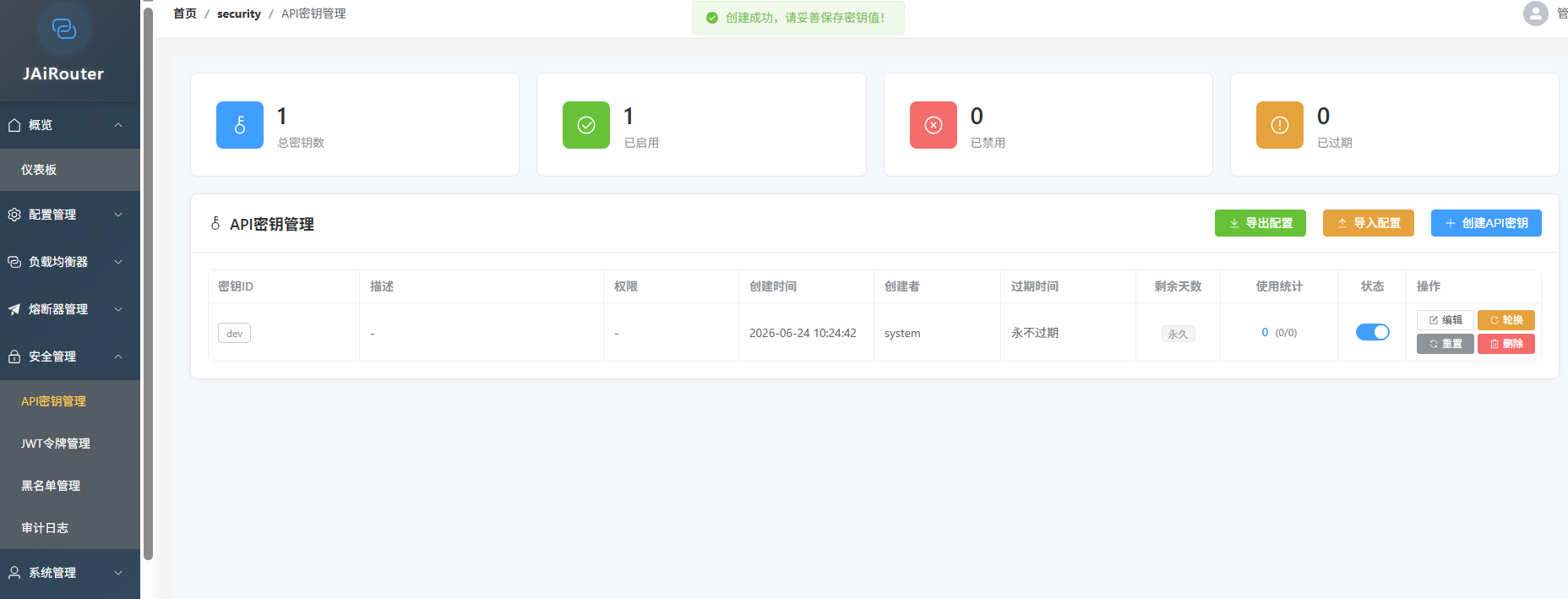Open JWT令牌管理 in the sidebar
This screenshot has height=599, width=1568.
tap(70, 444)
